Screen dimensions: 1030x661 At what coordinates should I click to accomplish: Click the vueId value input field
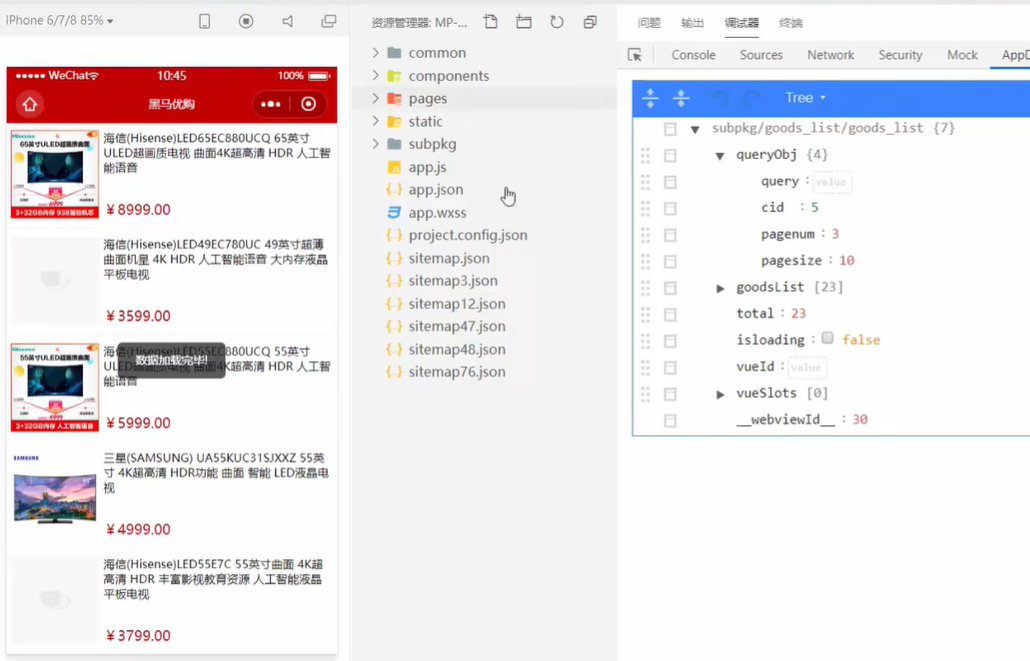tap(807, 367)
